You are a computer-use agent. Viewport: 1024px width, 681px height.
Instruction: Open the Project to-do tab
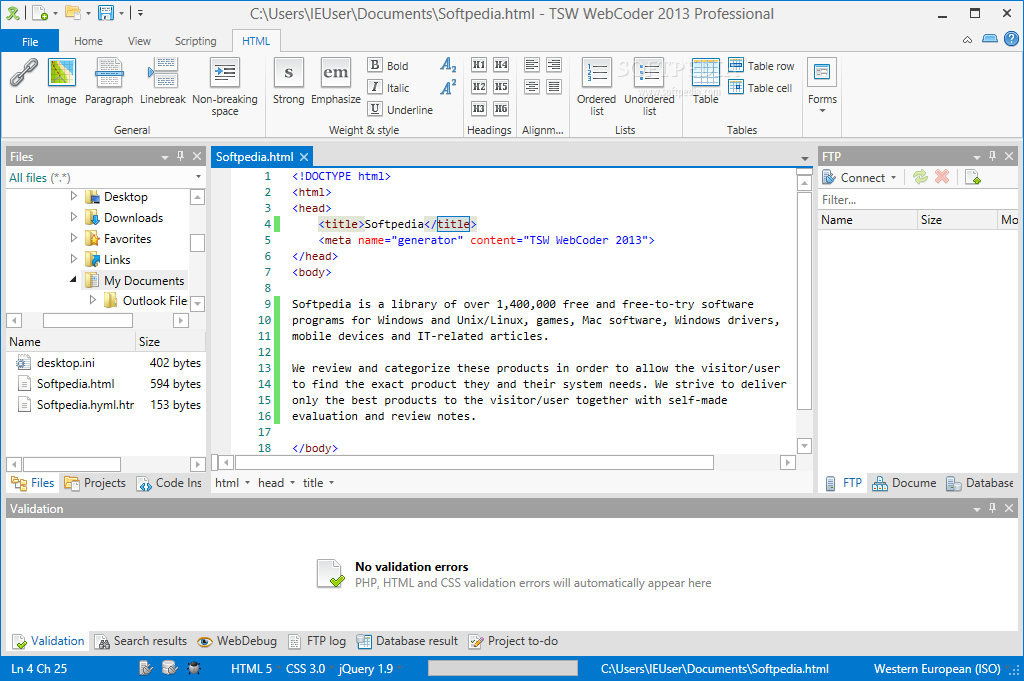(x=514, y=641)
